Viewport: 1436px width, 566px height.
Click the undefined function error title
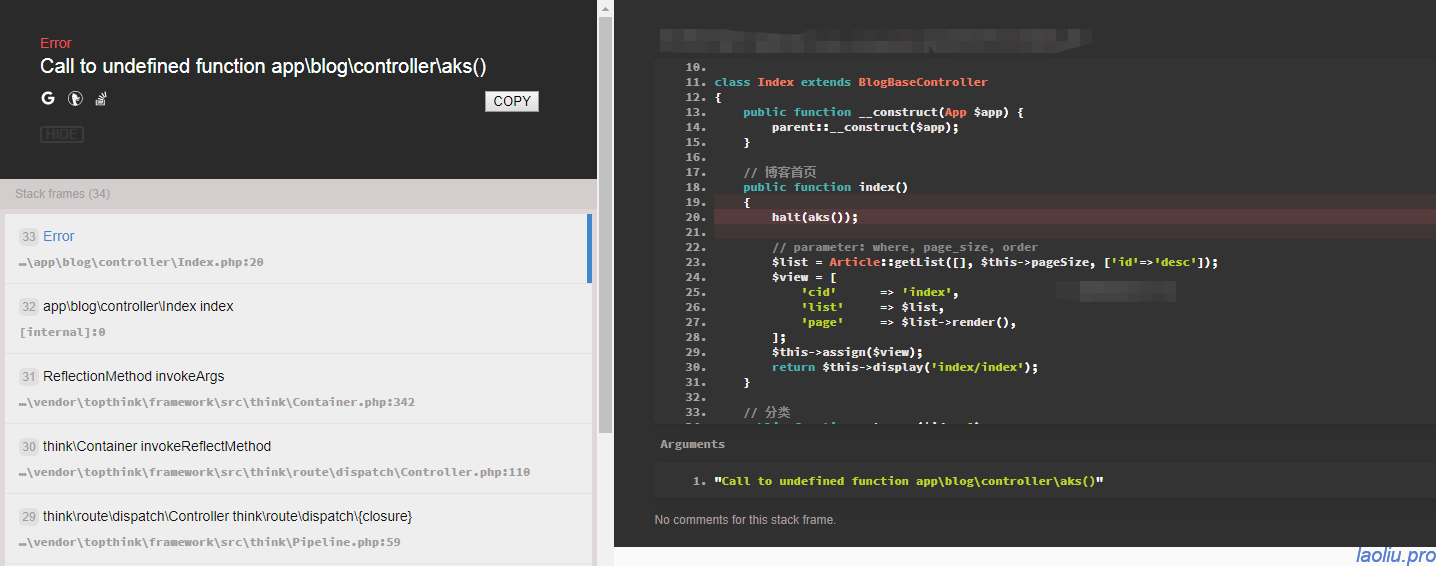click(x=263, y=67)
